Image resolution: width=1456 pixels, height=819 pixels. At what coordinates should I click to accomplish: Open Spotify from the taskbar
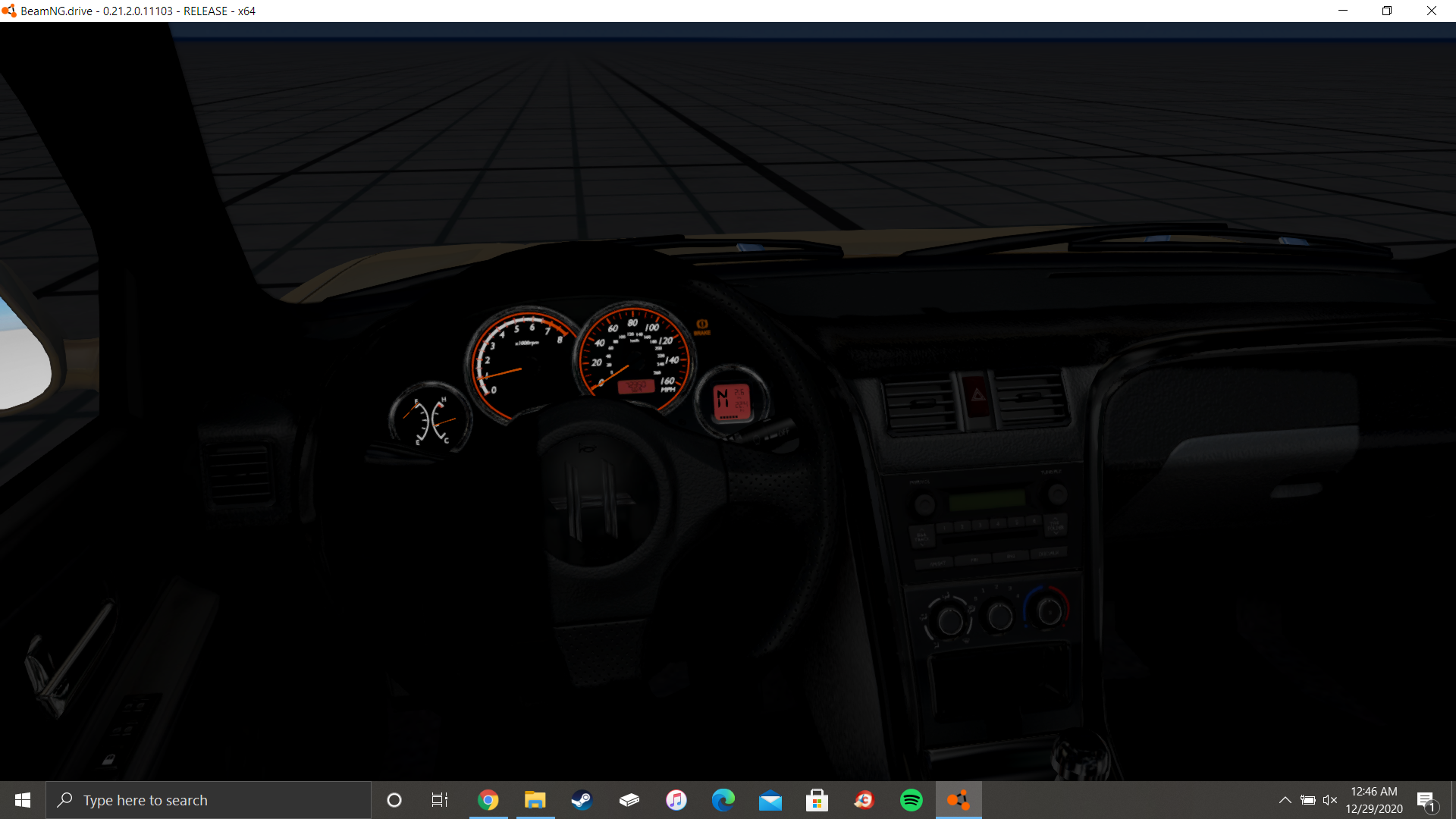point(912,800)
